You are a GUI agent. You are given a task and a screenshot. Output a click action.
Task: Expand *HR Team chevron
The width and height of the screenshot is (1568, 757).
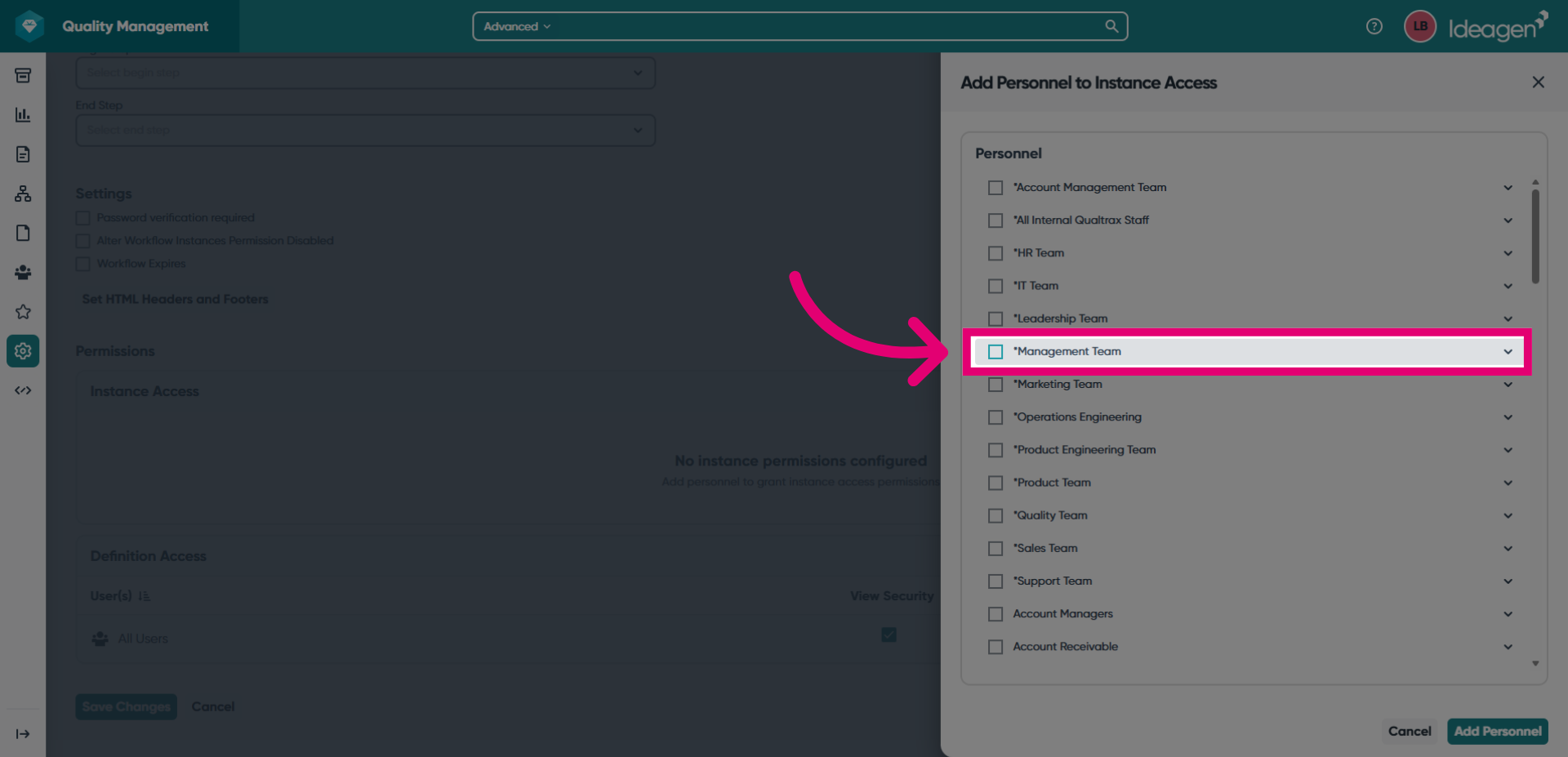click(x=1508, y=253)
